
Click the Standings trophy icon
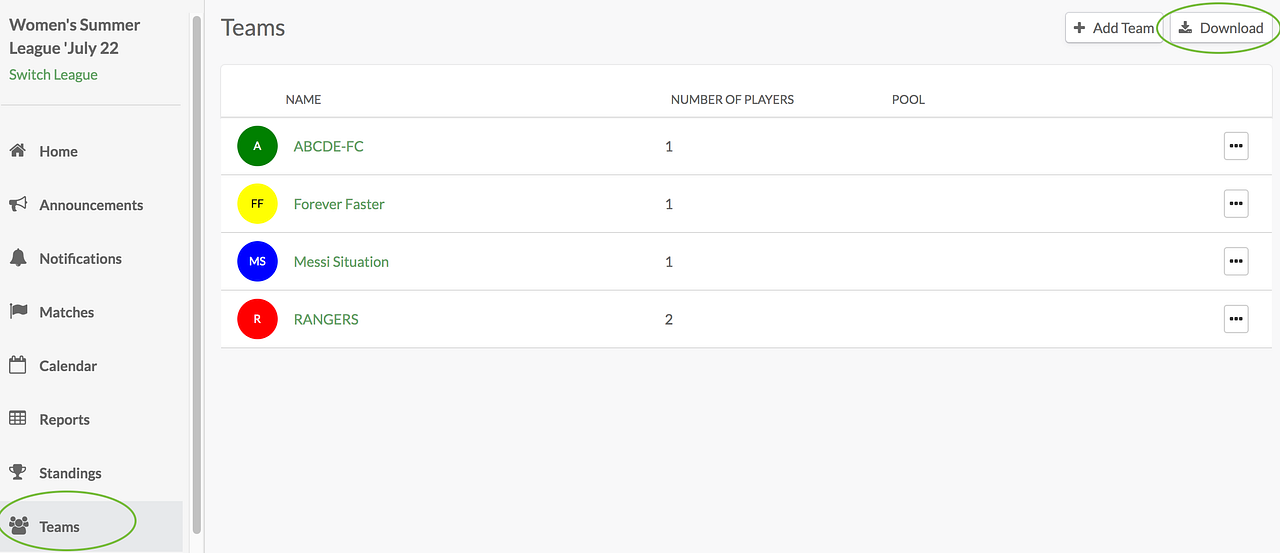18,472
